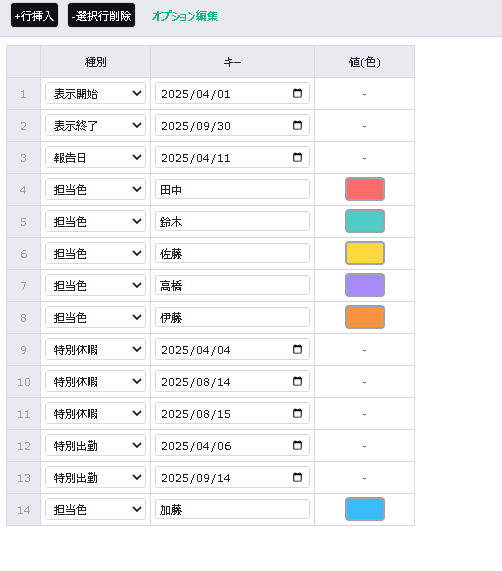Edit the 加藤 key field
This screenshot has height=571, width=502.
coord(232,509)
